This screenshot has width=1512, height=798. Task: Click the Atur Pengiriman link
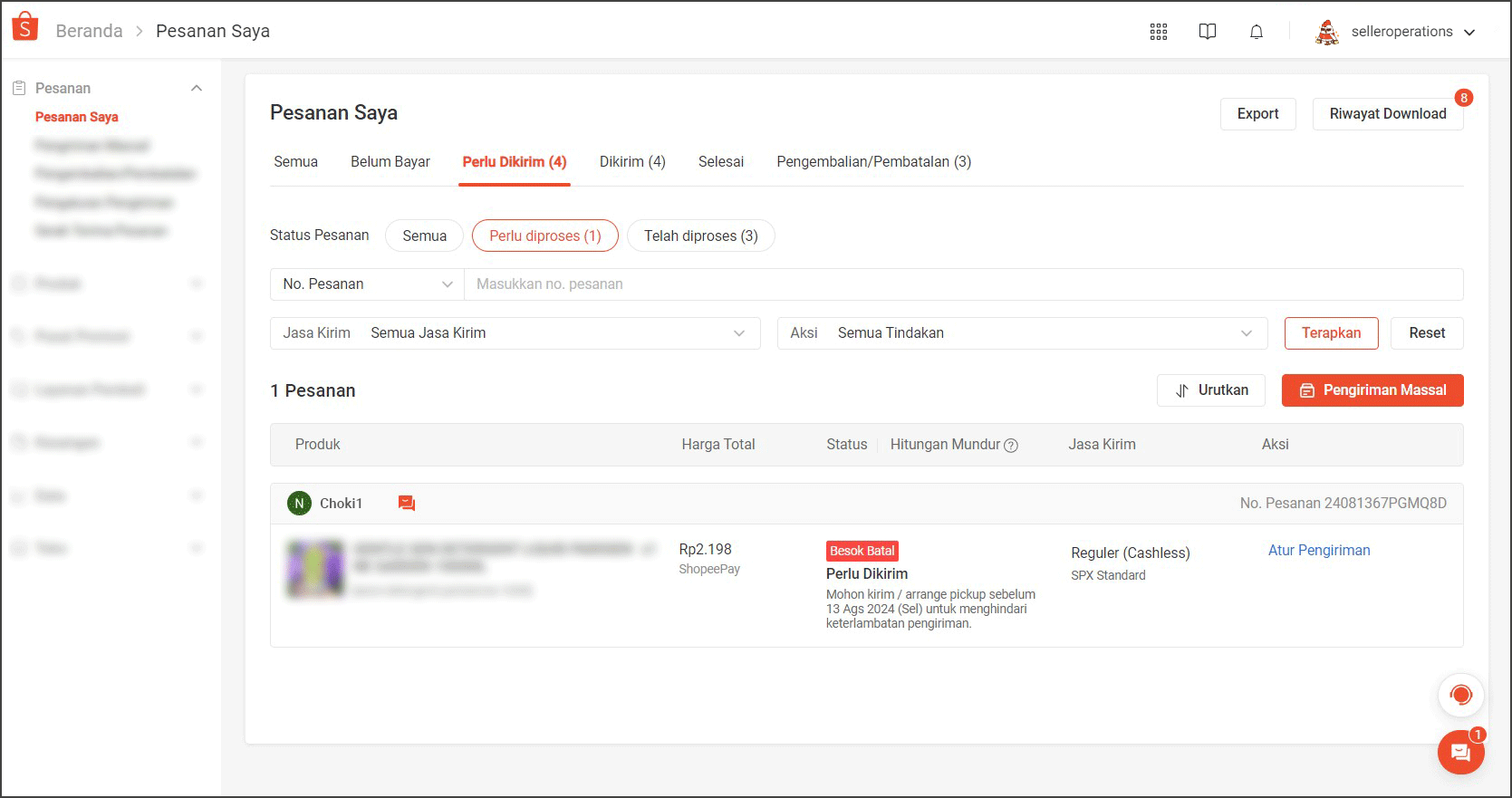1319,550
